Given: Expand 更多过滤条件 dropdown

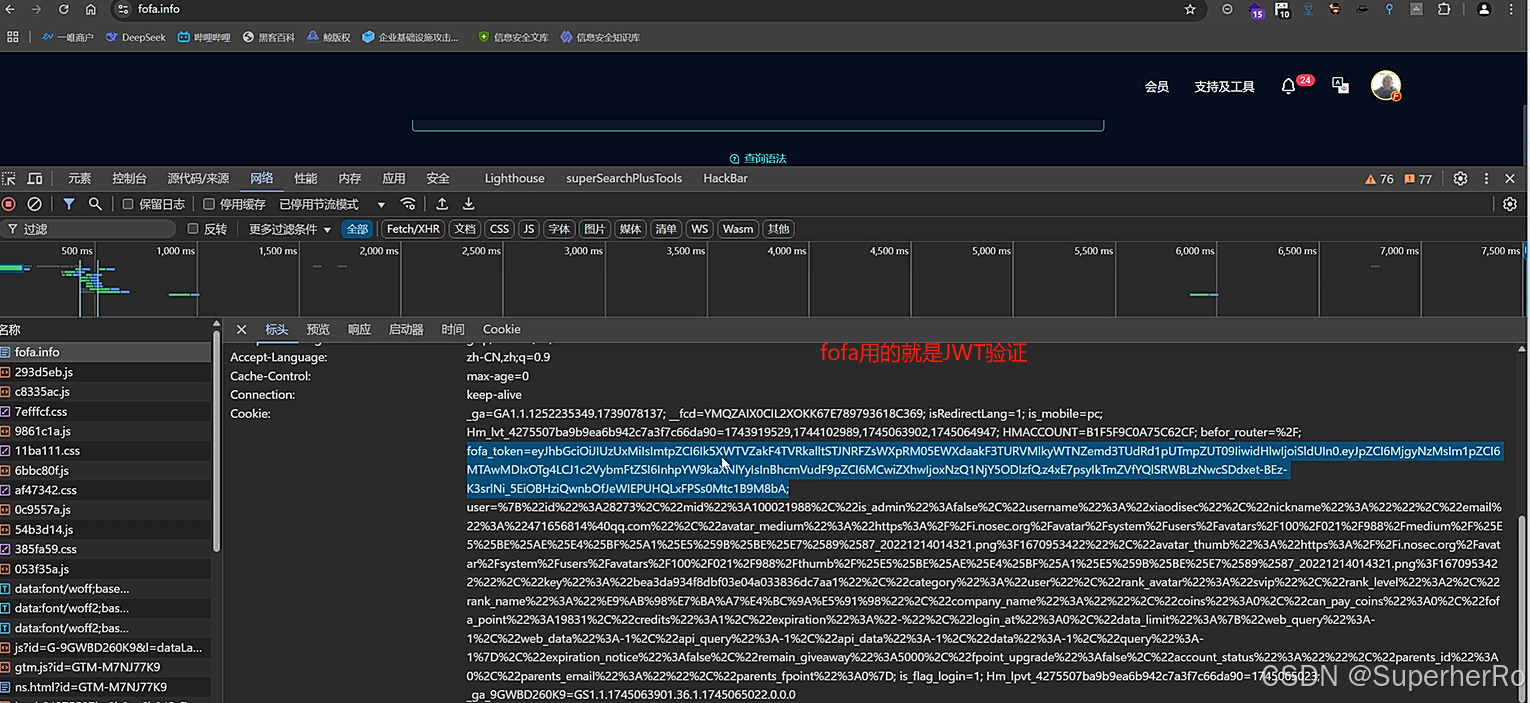Looking at the screenshot, I should click(290, 229).
